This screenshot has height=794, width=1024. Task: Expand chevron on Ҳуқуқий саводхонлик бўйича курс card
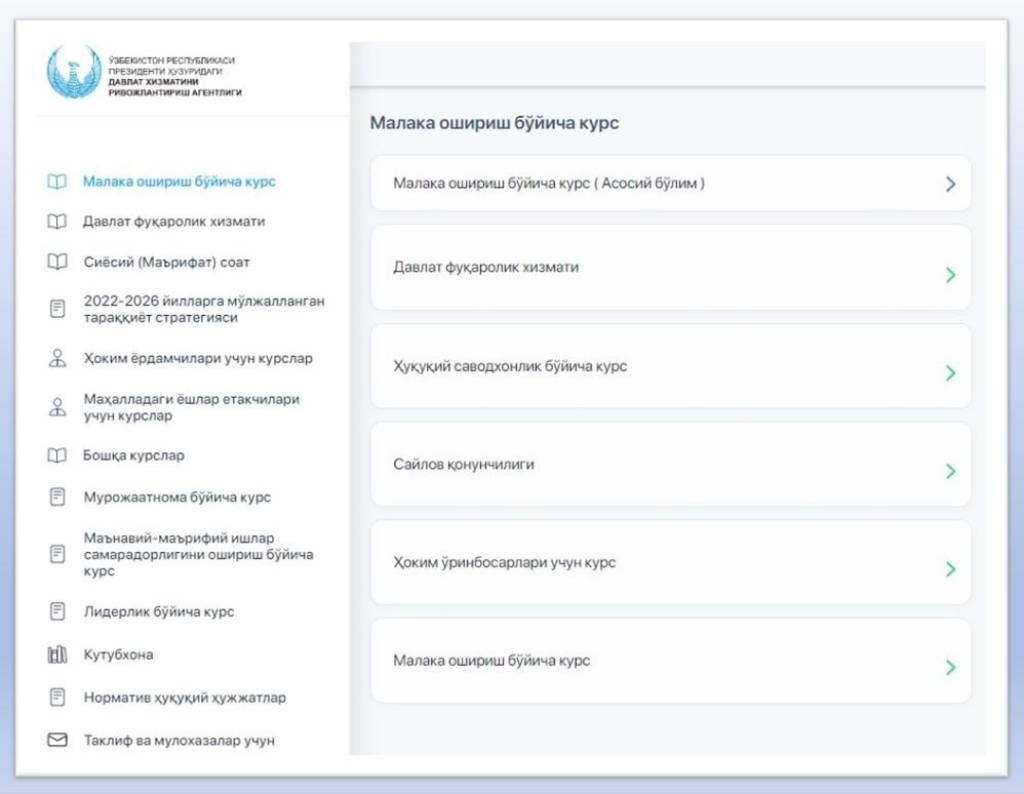click(x=950, y=373)
